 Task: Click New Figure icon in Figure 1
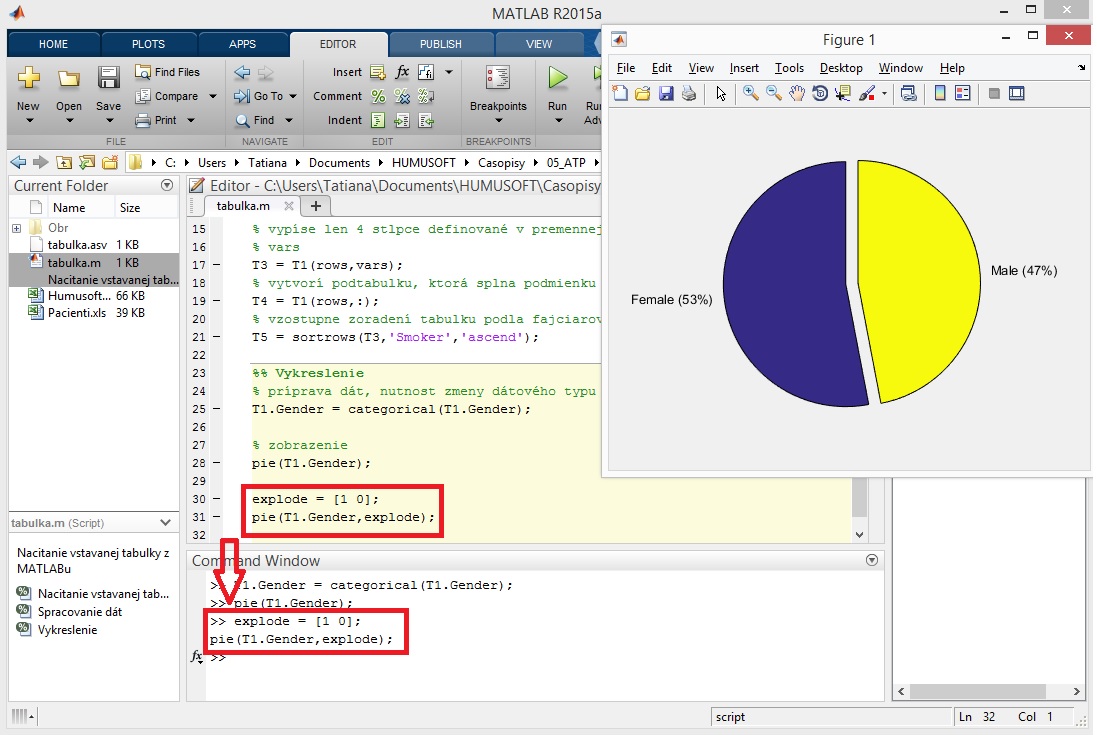tap(620, 93)
